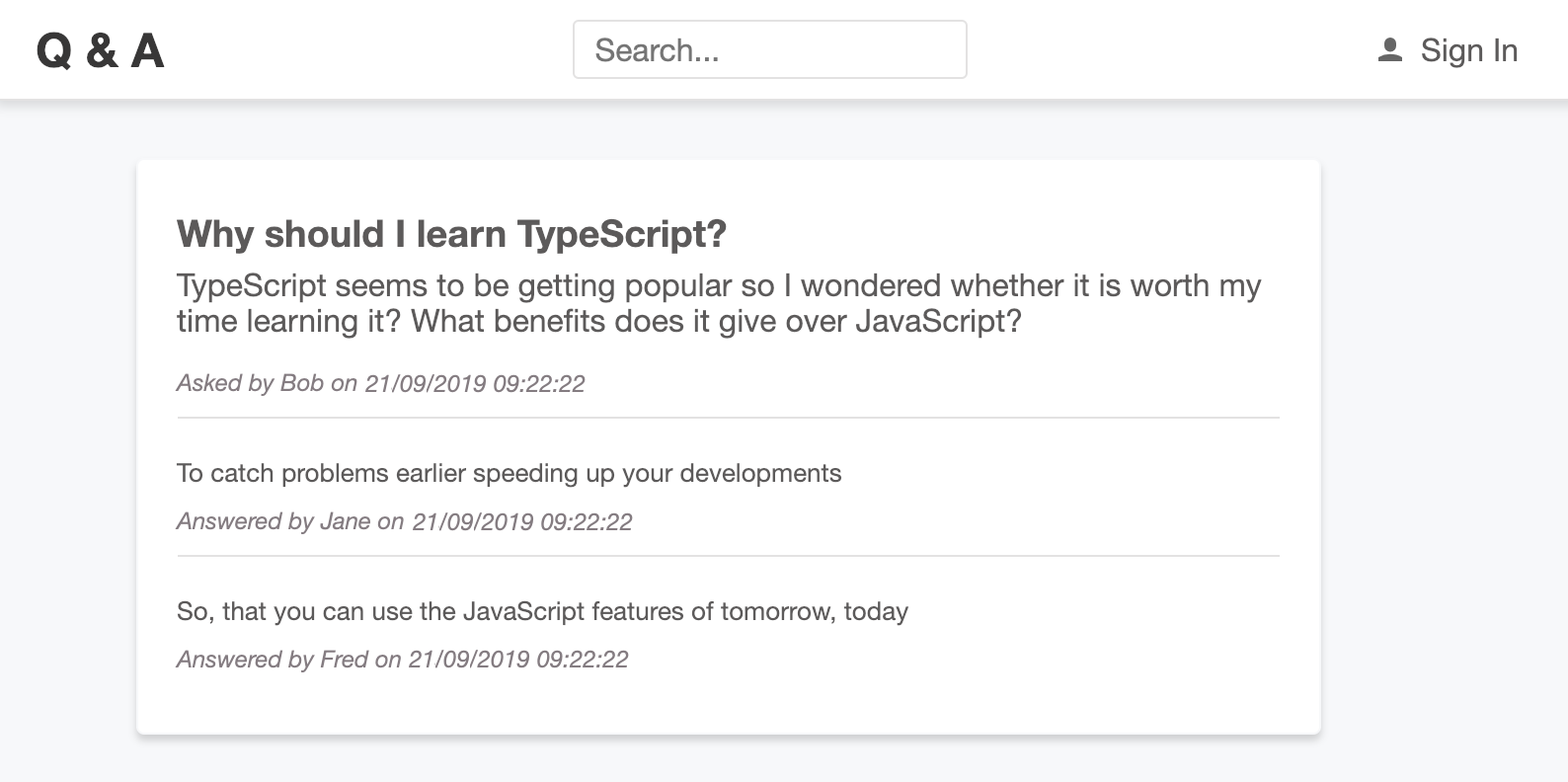Click the timestamp on Bob's question
The width and height of the screenshot is (1568, 782).
(475, 383)
